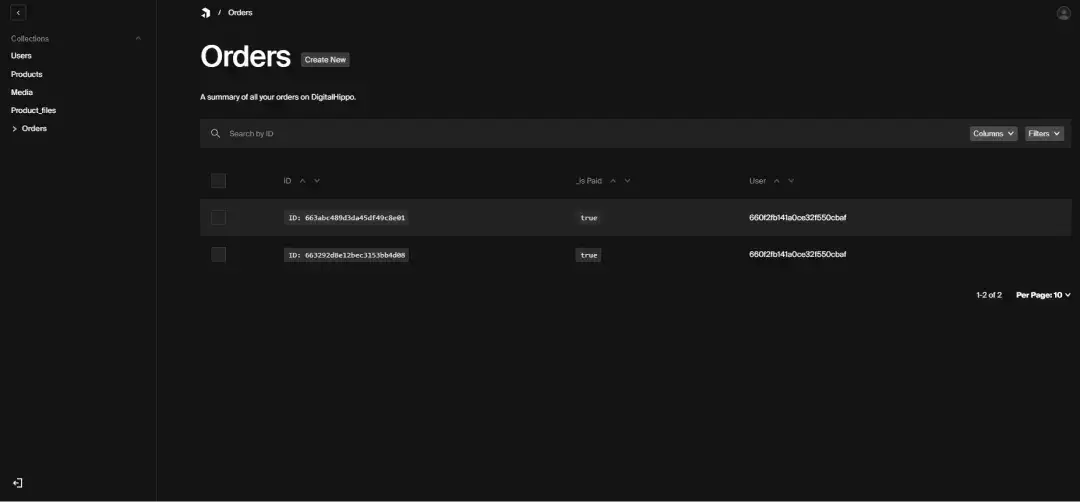Expand the Per Page selector

pyautogui.click(x=1043, y=295)
